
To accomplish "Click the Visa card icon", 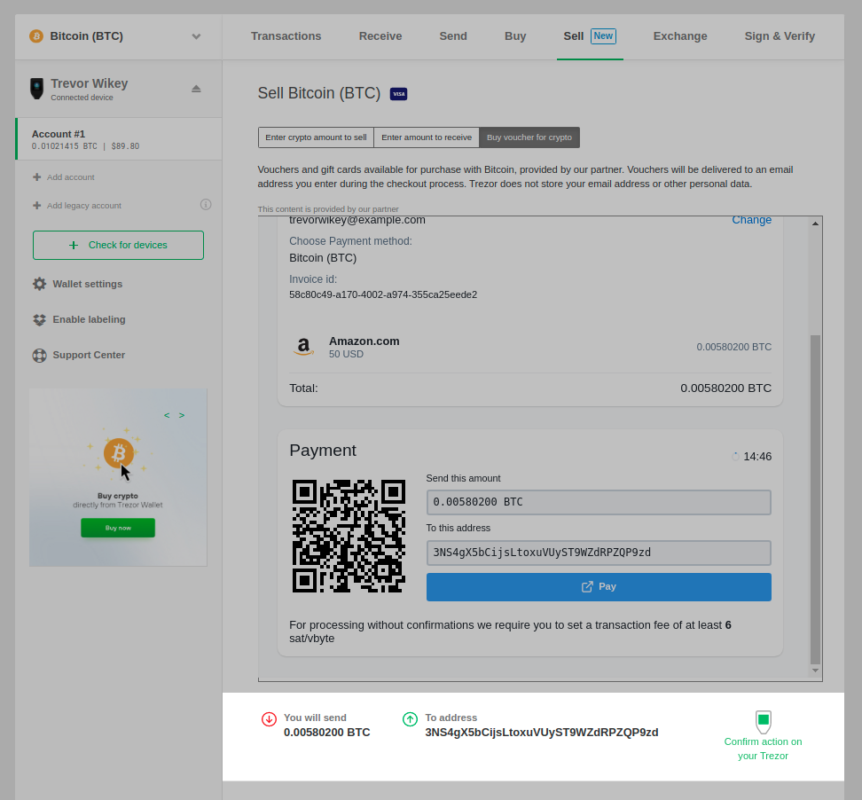I will (x=399, y=94).
